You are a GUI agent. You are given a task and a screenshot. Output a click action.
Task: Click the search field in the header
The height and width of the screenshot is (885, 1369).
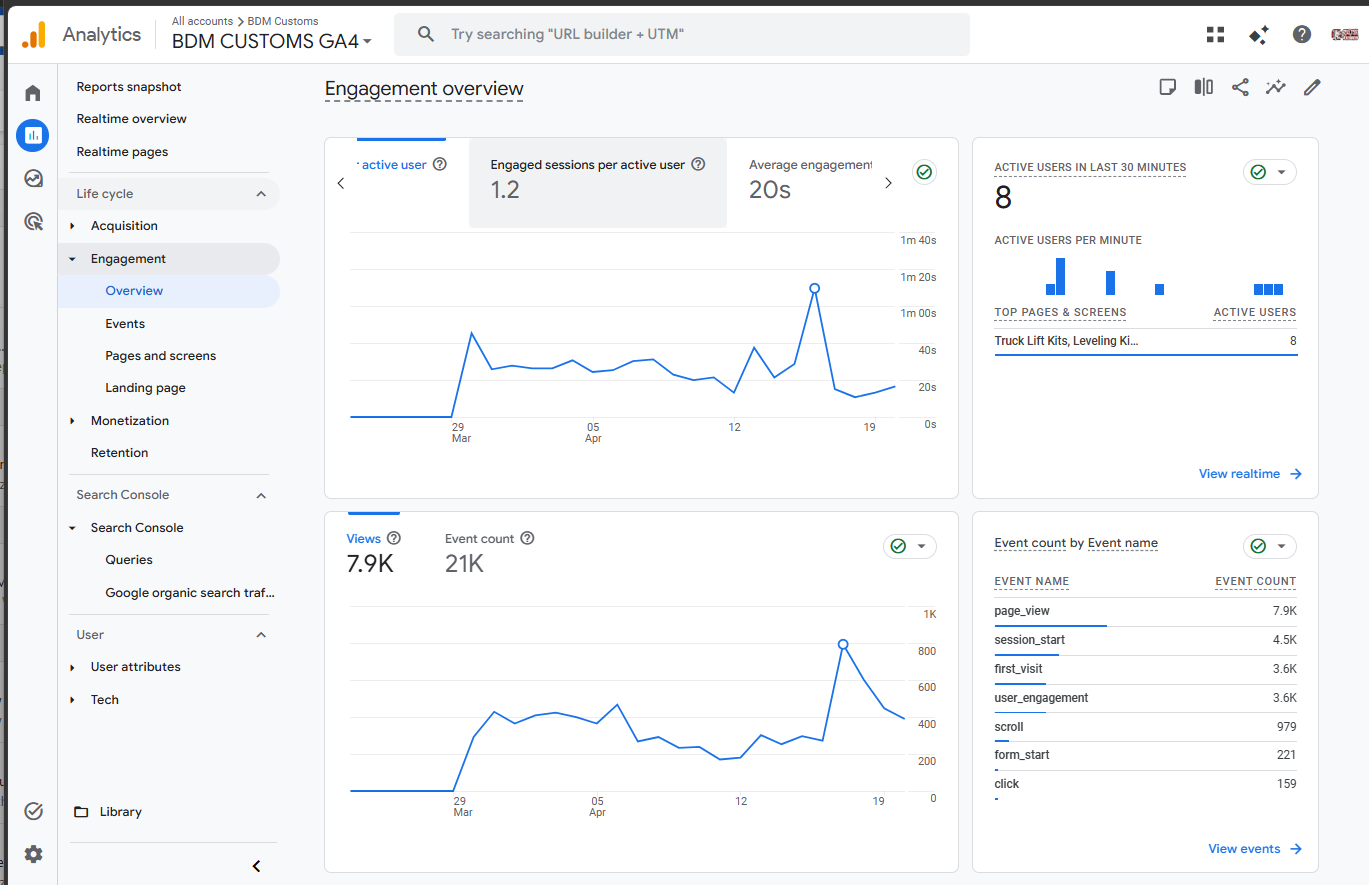[x=682, y=34]
